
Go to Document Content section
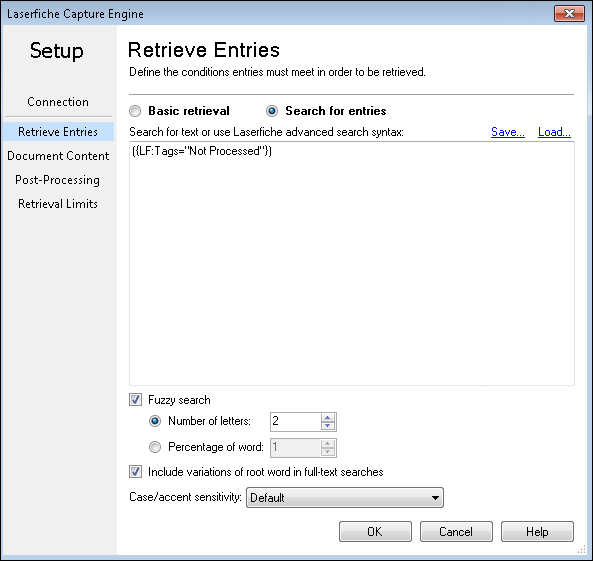(x=58, y=156)
